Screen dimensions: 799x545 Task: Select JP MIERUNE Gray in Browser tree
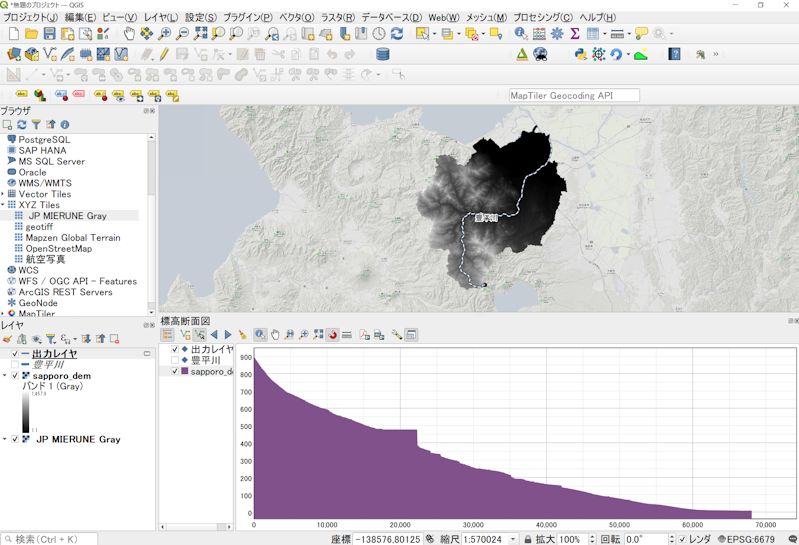[66, 215]
